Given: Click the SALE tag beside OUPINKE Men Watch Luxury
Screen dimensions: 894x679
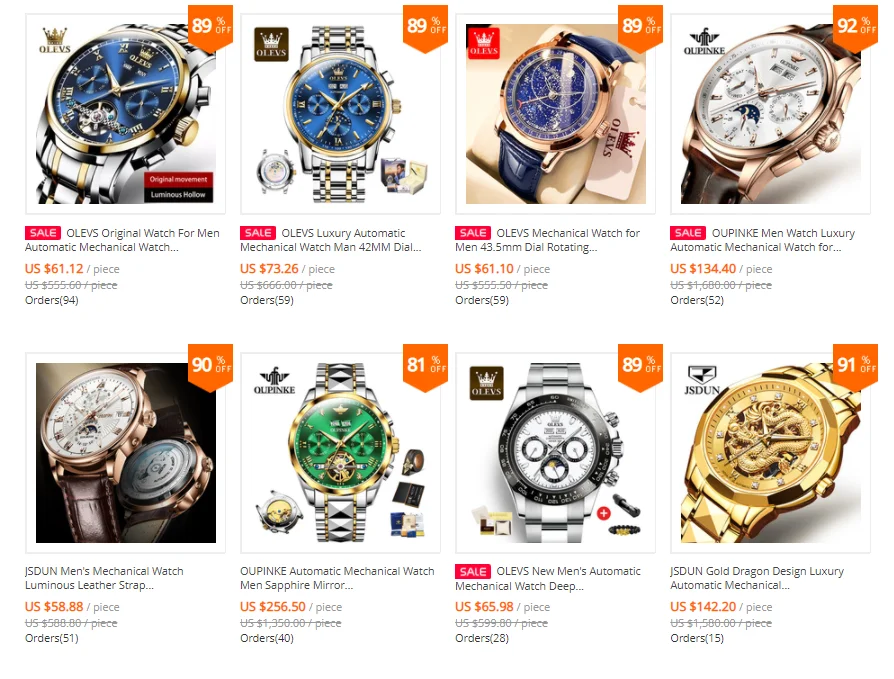Looking at the screenshot, I should click(688, 233).
